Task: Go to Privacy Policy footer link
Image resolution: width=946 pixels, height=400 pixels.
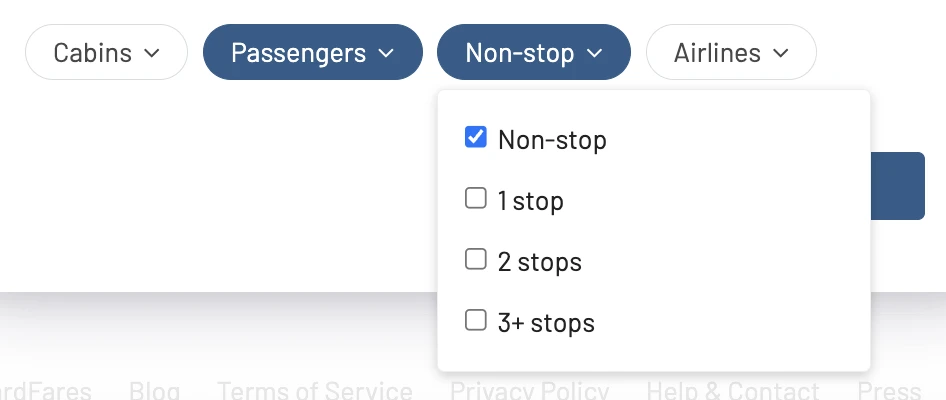Action: point(529,390)
